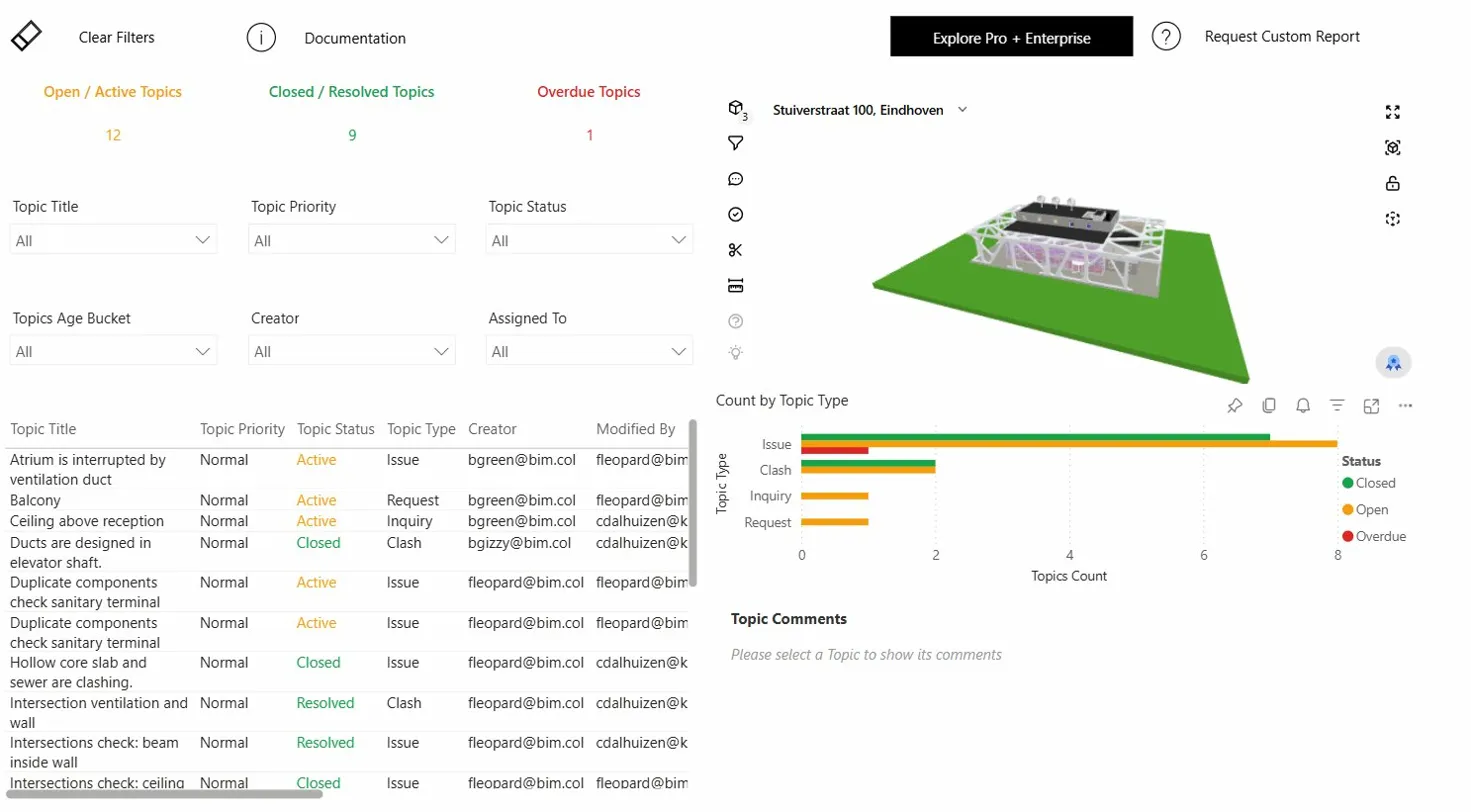
Task: Switch to Closed / Resolved Topics
Action: [352, 91]
